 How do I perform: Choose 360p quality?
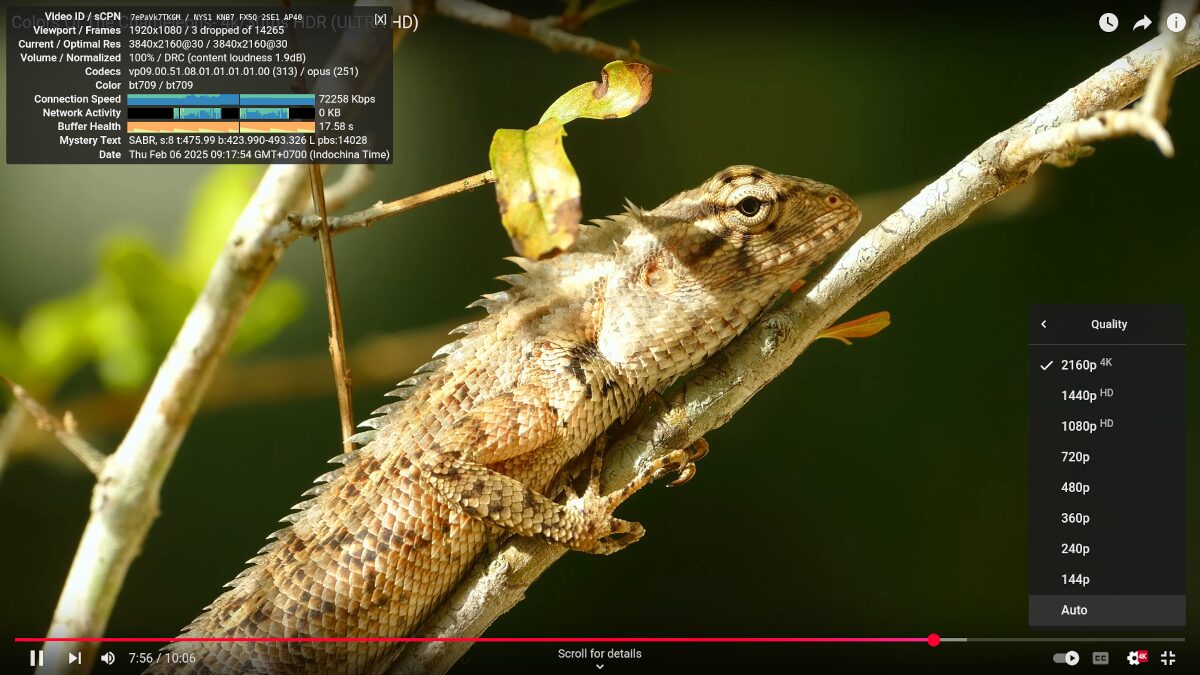(1107, 518)
